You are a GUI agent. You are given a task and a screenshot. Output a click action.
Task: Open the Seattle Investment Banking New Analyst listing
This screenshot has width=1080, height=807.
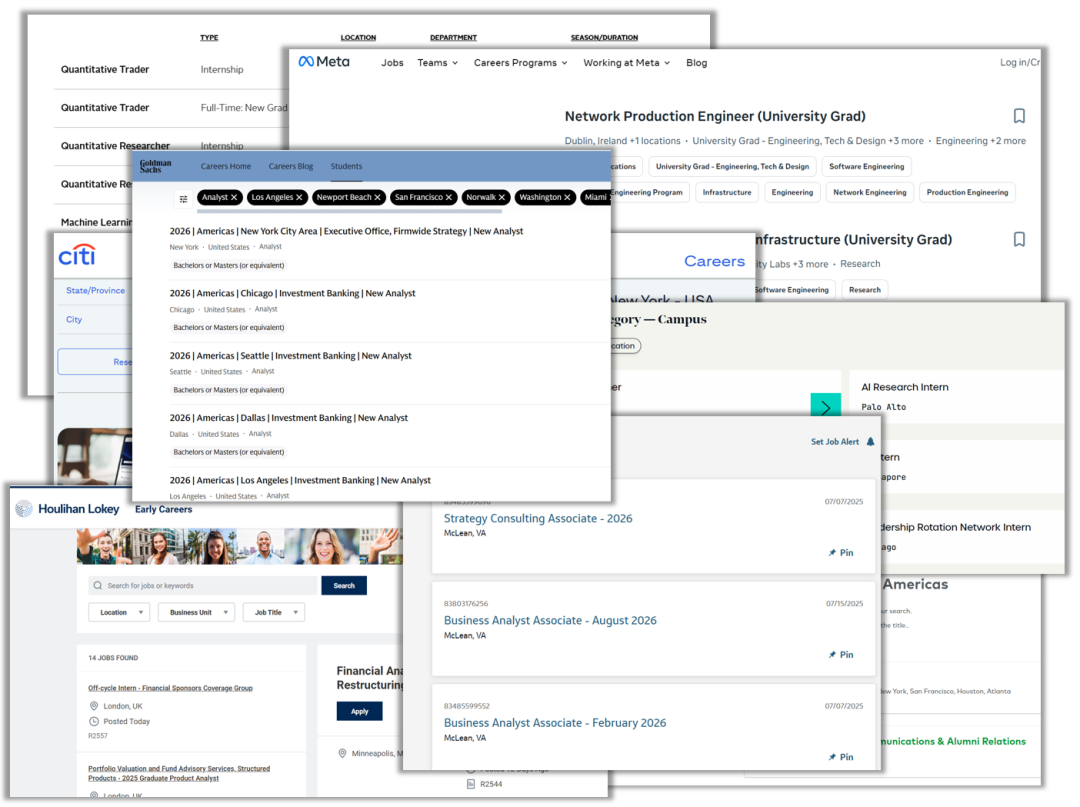coord(291,356)
